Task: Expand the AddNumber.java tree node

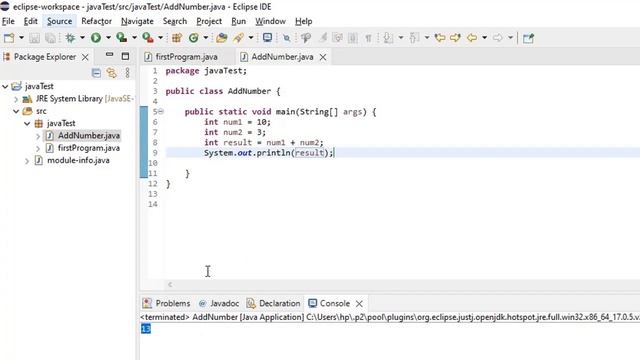Action: [x=38, y=136]
